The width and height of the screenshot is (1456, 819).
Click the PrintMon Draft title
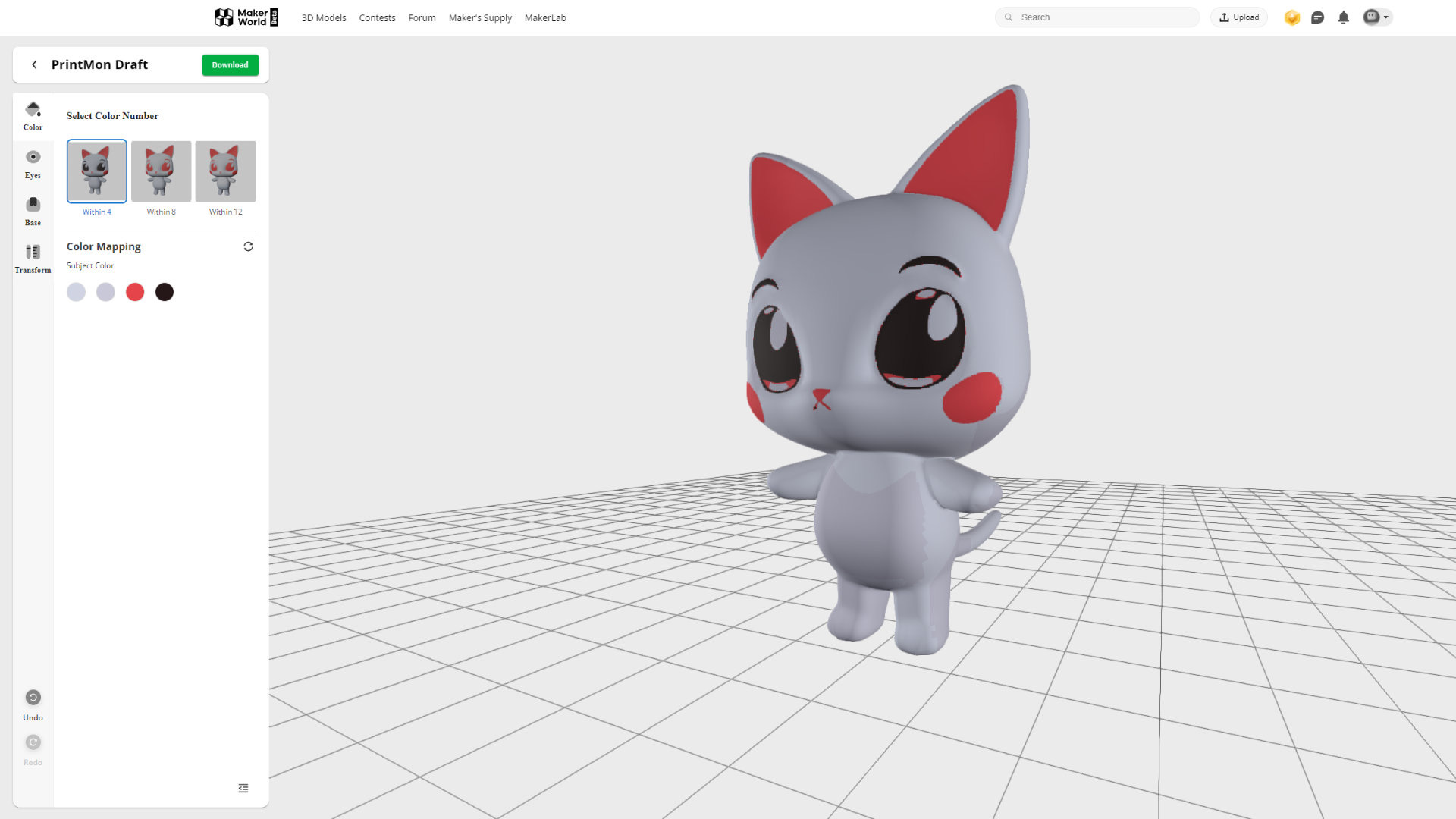point(99,64)
